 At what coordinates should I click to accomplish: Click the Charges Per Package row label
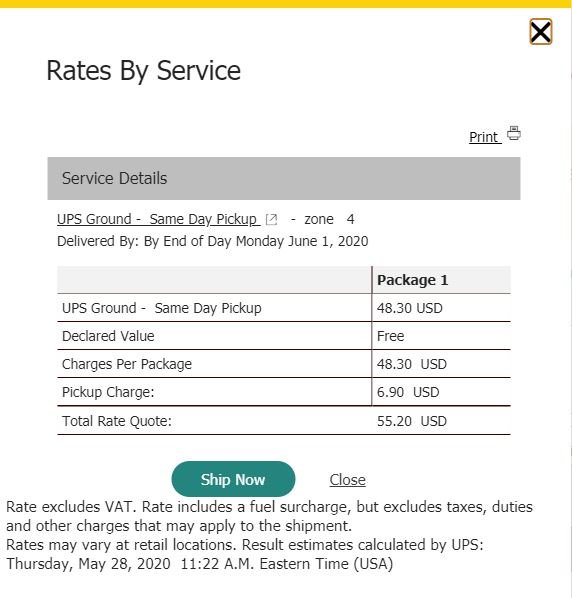pos(127,364)
